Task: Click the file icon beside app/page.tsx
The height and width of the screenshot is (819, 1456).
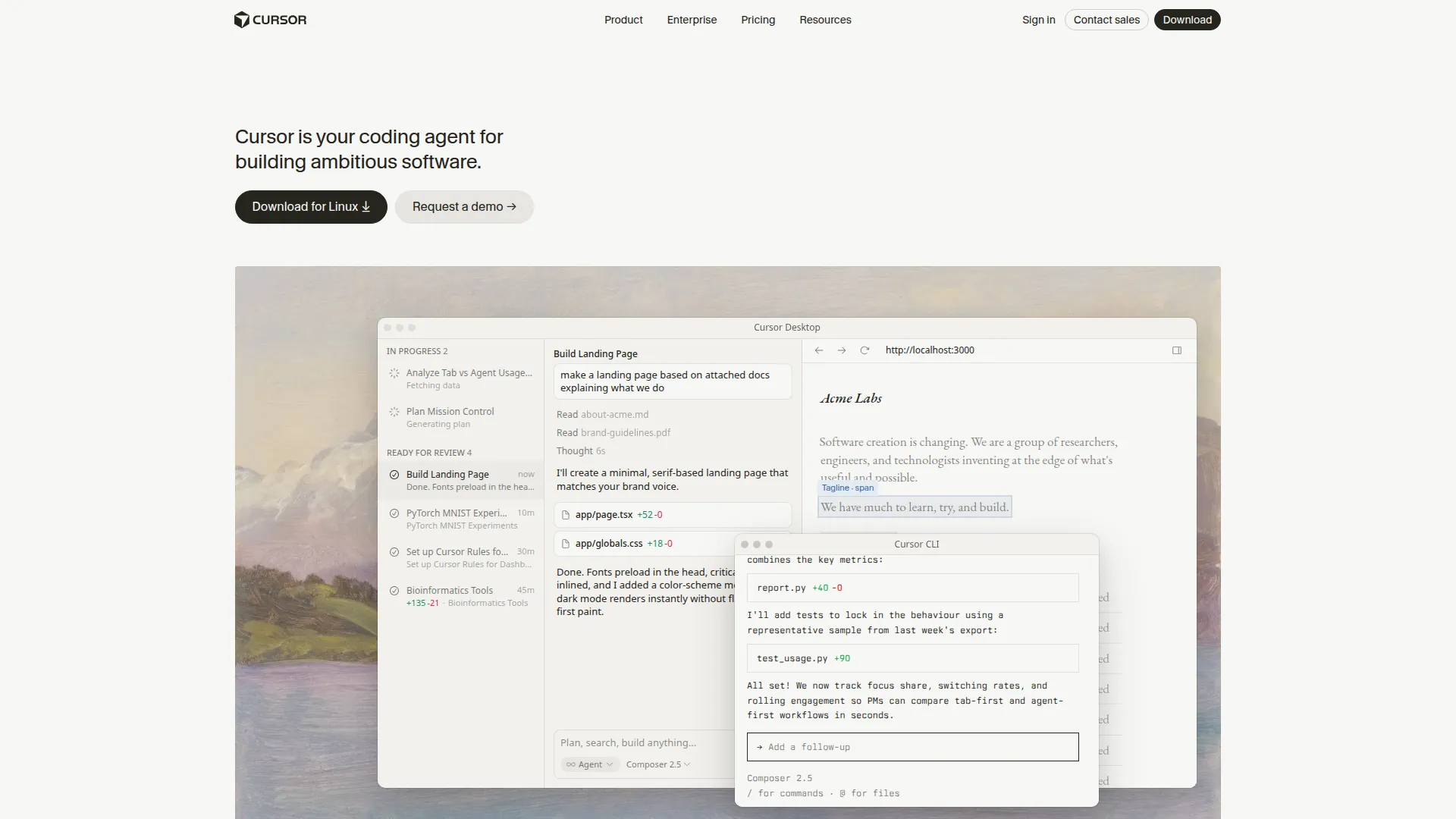Action: (x=566, y=515)
